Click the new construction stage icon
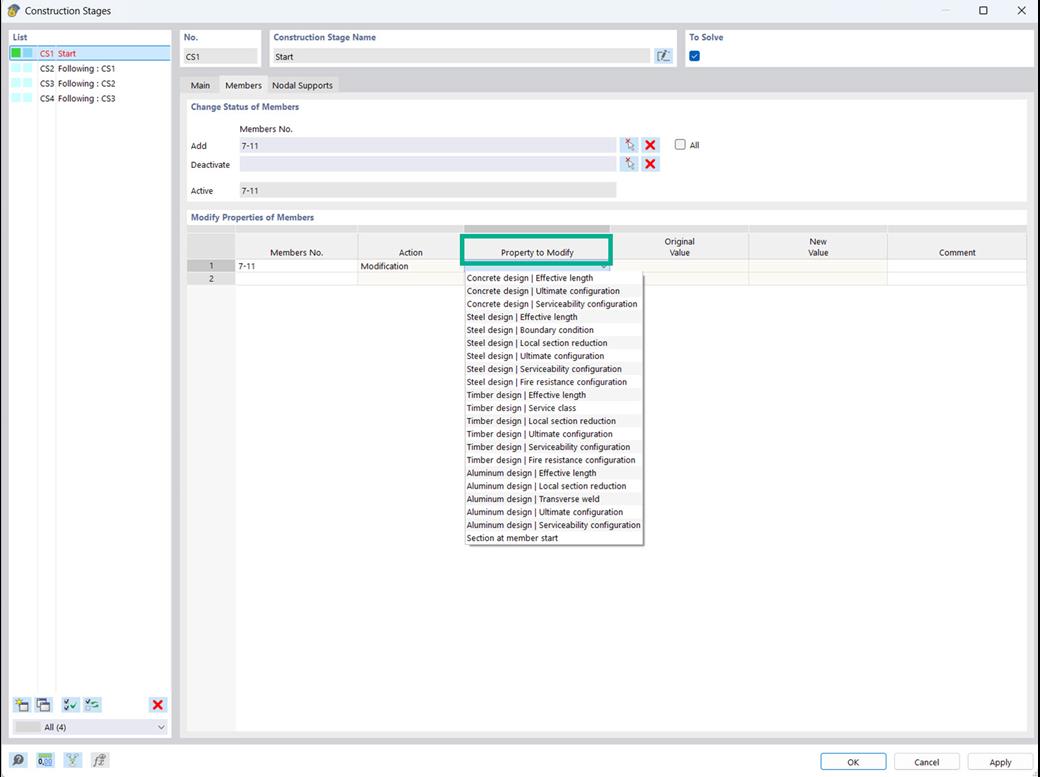The image size is (1040, 777). click(22, 705)
